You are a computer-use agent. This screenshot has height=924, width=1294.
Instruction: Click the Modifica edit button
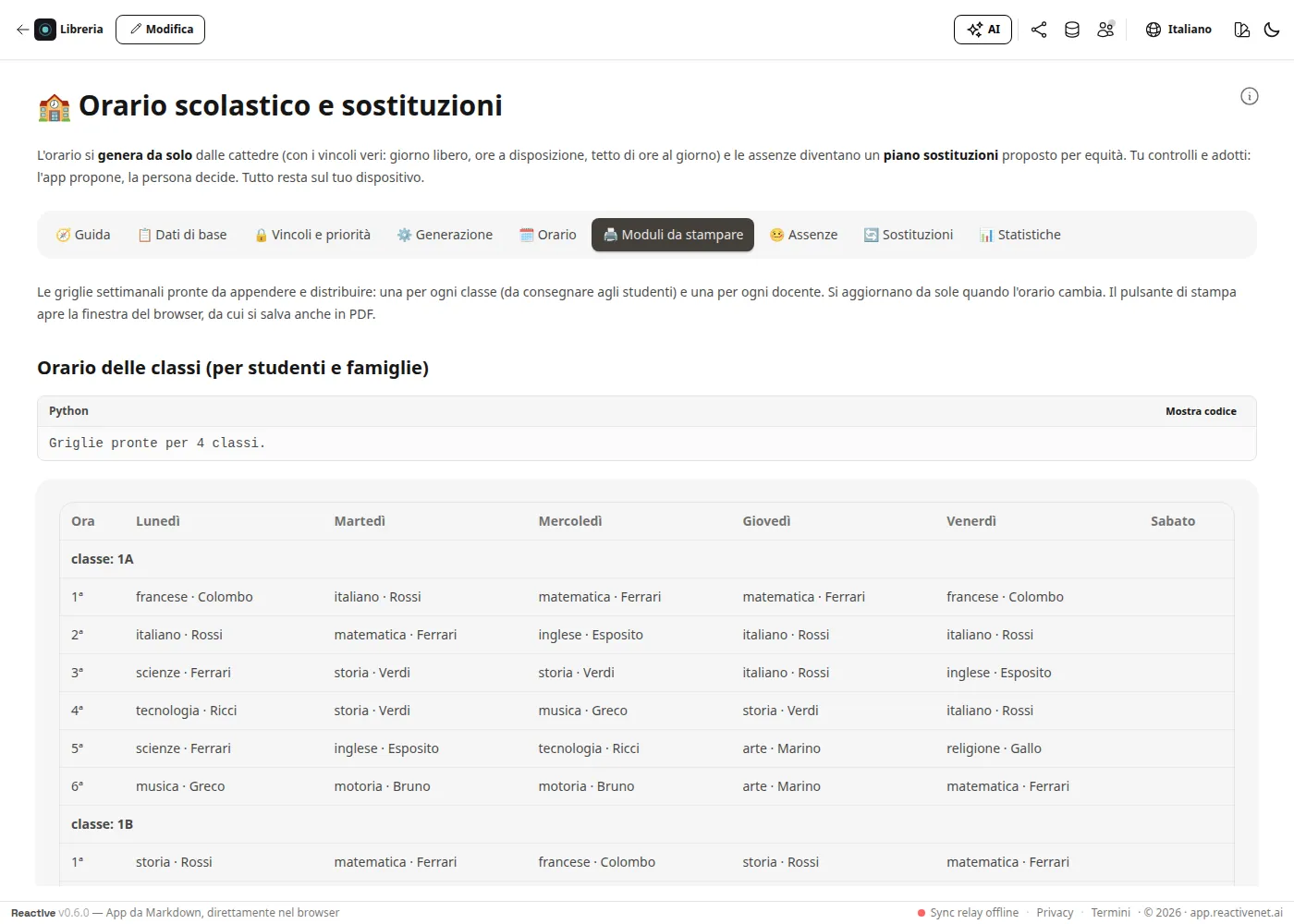click(160, 30)
